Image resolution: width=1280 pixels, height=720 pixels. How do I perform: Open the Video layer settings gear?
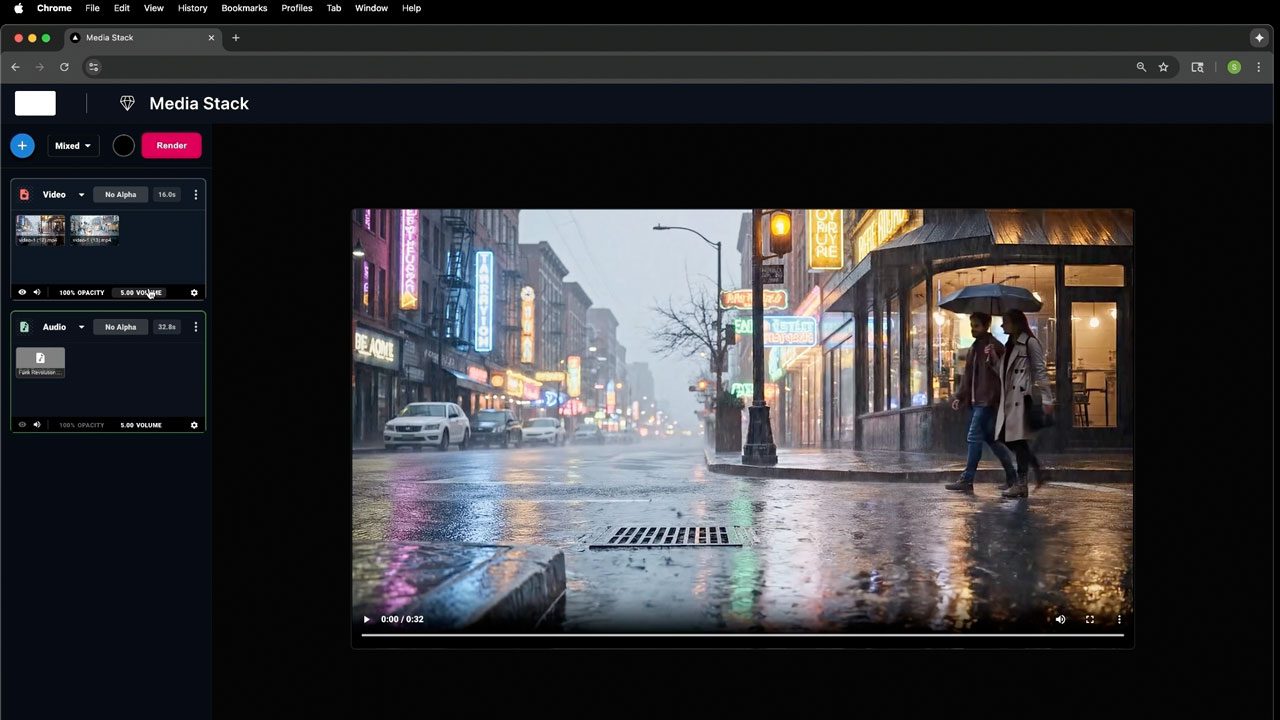pyautogui.click(x=194, y=293)
